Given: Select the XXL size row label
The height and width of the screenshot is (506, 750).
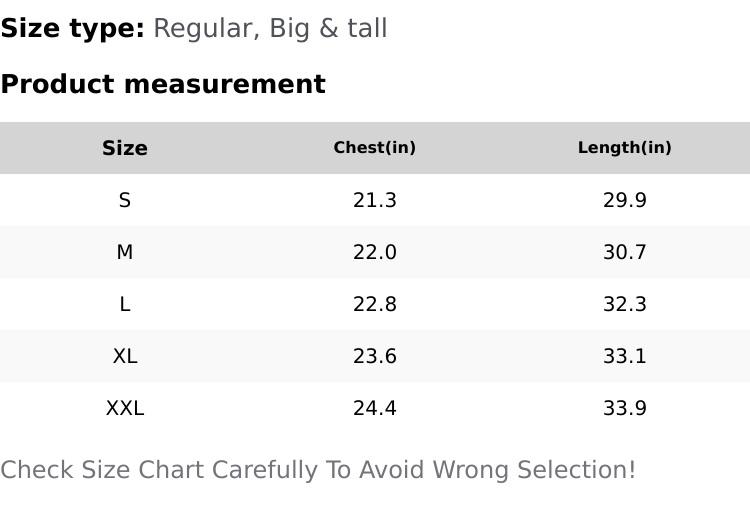Looking at the screenshot, I should click(125, 408).
